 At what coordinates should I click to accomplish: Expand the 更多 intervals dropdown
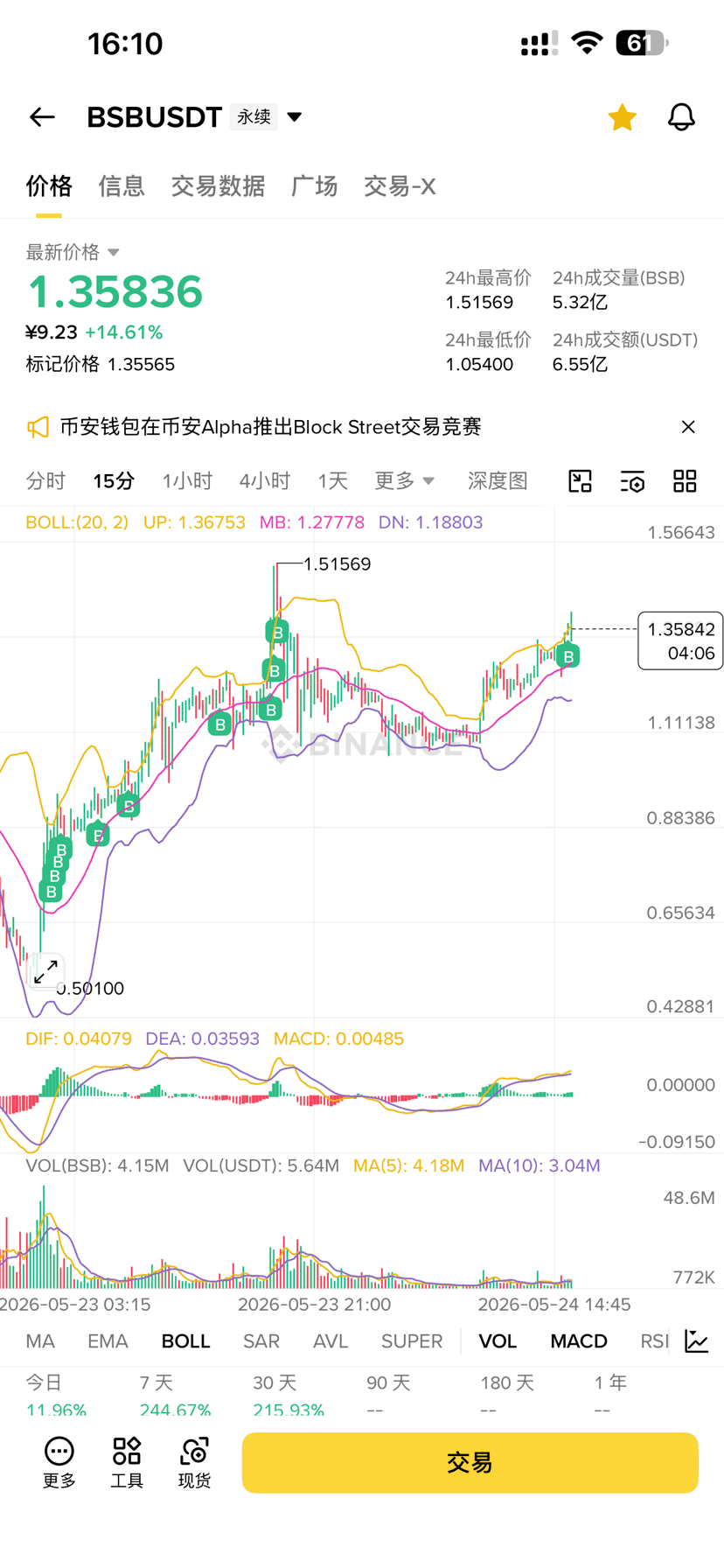[x=405, y=481]
